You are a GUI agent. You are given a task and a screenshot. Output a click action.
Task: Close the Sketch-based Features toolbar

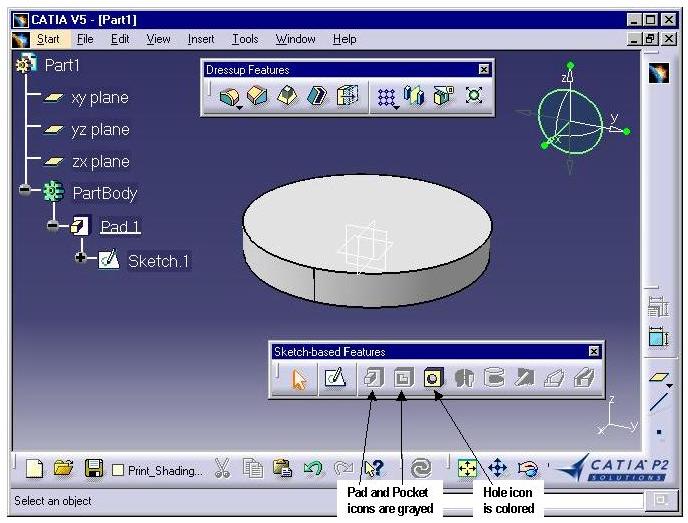593,351
